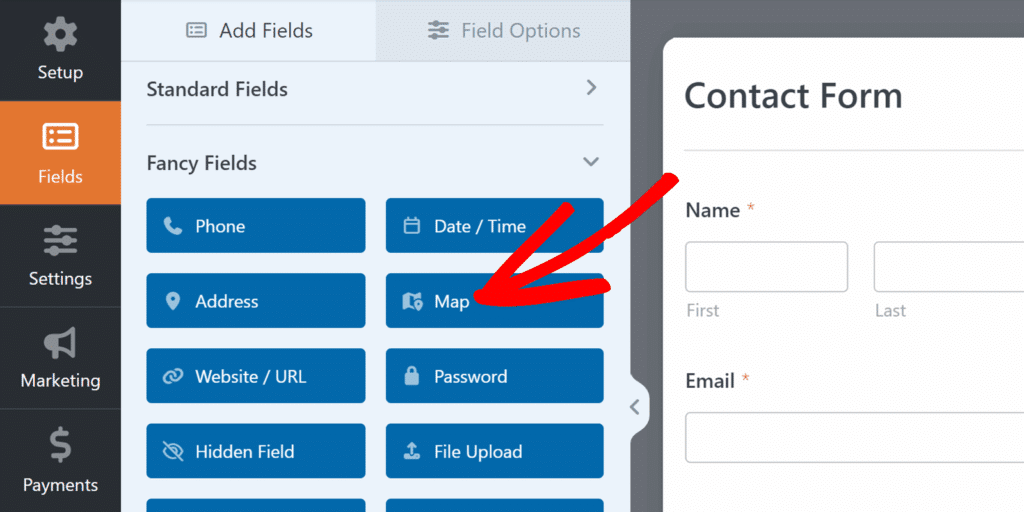Click the First name input box

(766, 267)
